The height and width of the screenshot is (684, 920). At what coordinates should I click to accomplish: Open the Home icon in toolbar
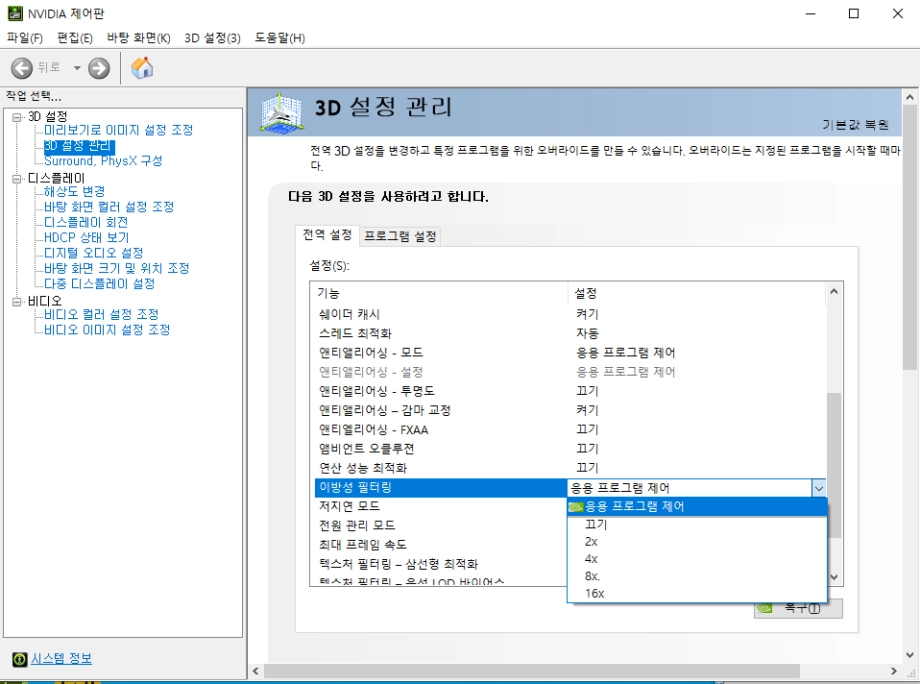[x=142, y=68]
